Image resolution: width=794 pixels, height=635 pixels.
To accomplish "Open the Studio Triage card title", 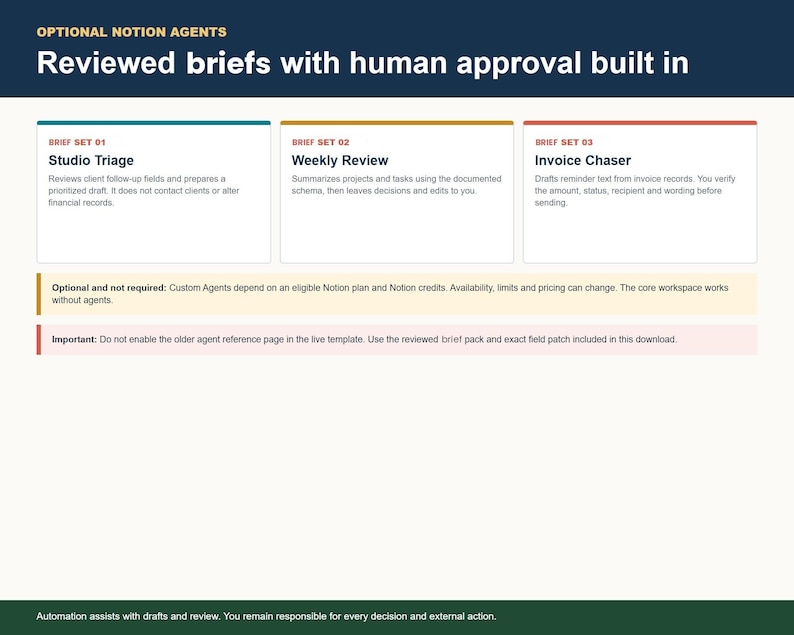I will 91,161.
